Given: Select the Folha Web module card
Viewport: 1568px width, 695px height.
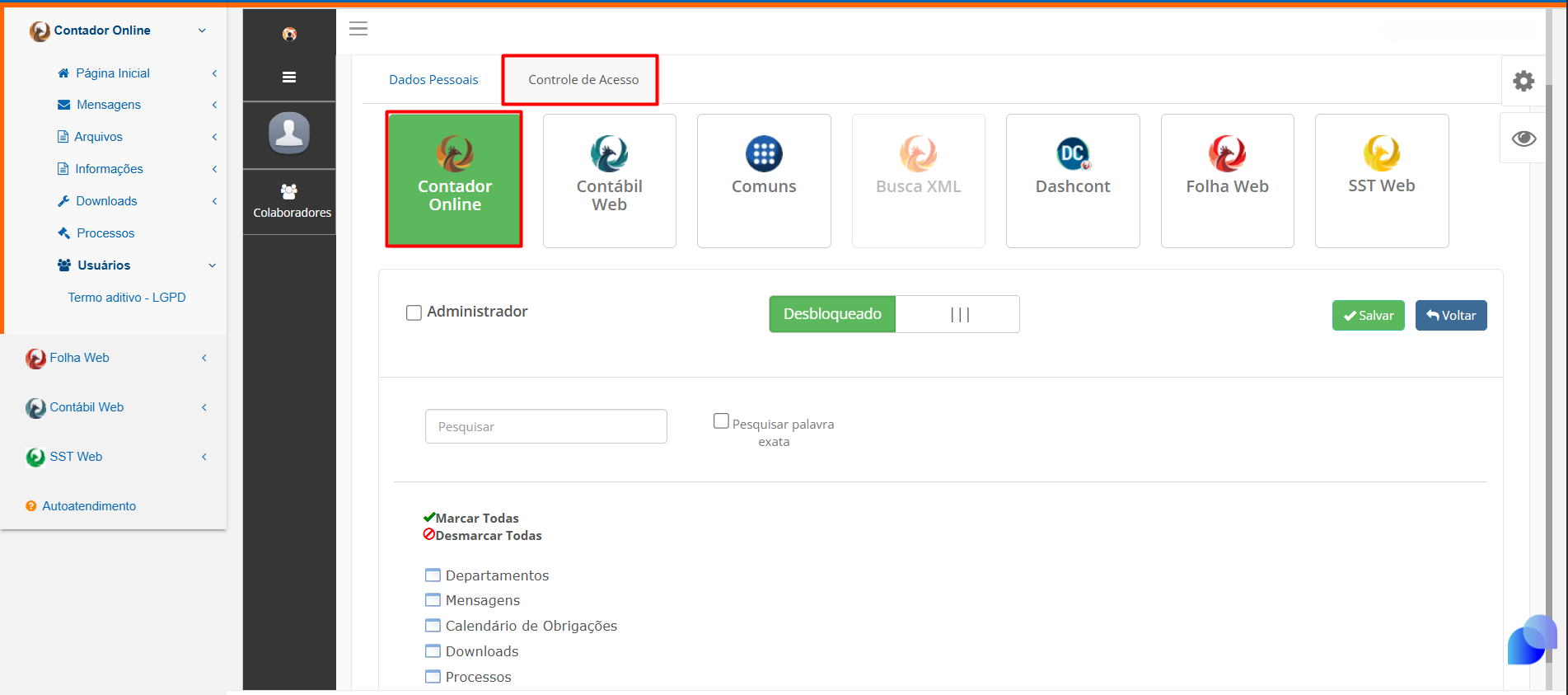Looking at the screenshot, I should click(x=1228, y=181).
